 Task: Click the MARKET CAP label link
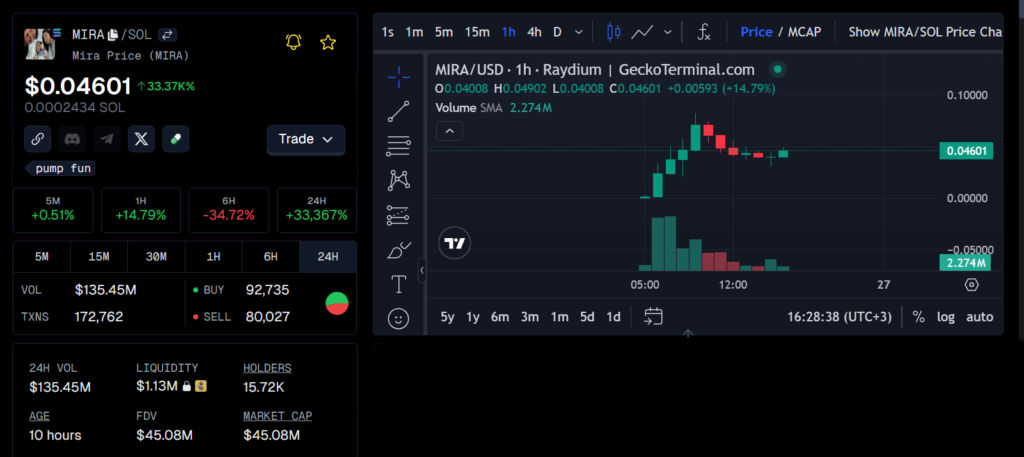pos(278,416)
